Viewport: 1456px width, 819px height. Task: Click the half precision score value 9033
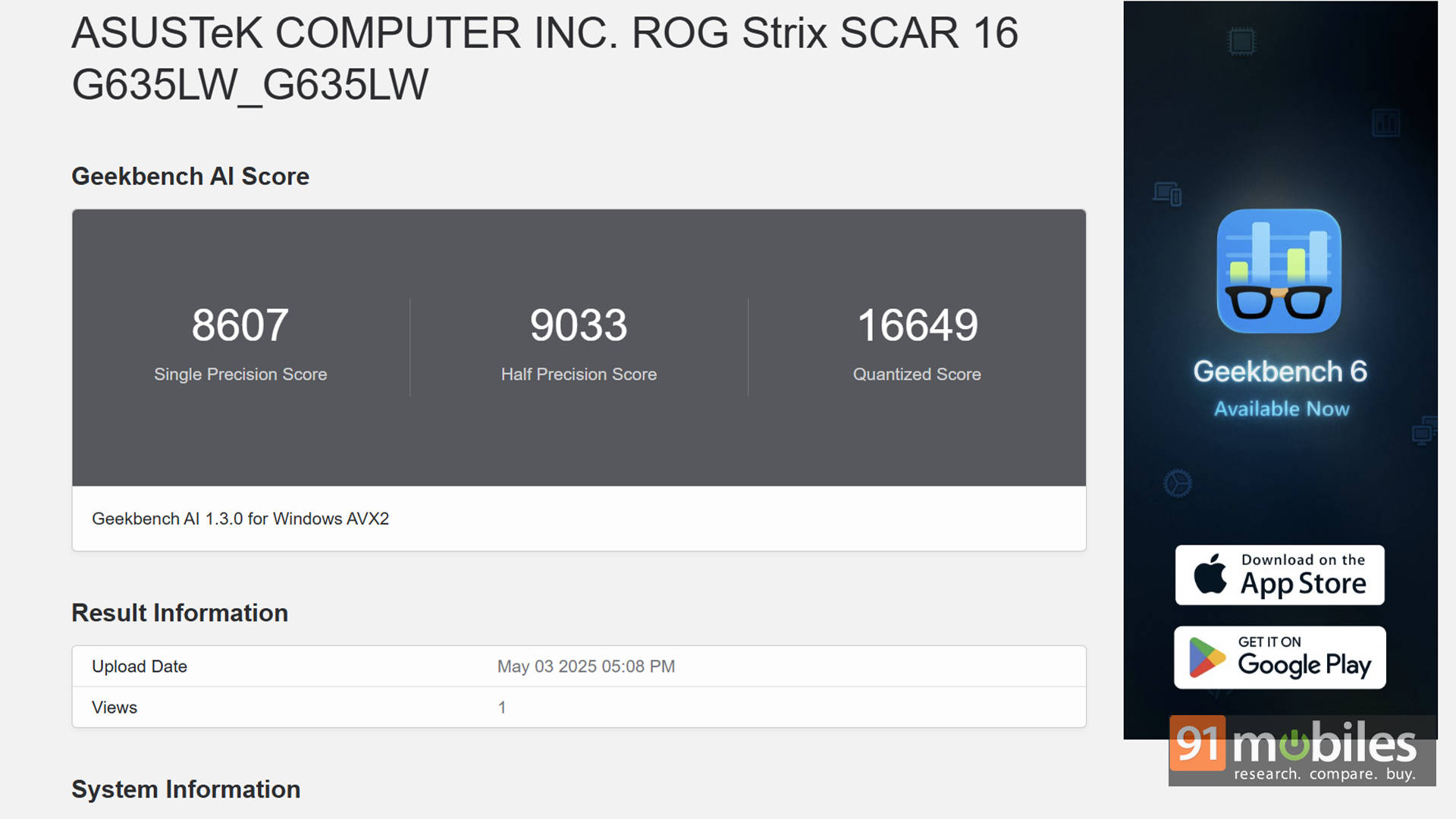(579, 325)
